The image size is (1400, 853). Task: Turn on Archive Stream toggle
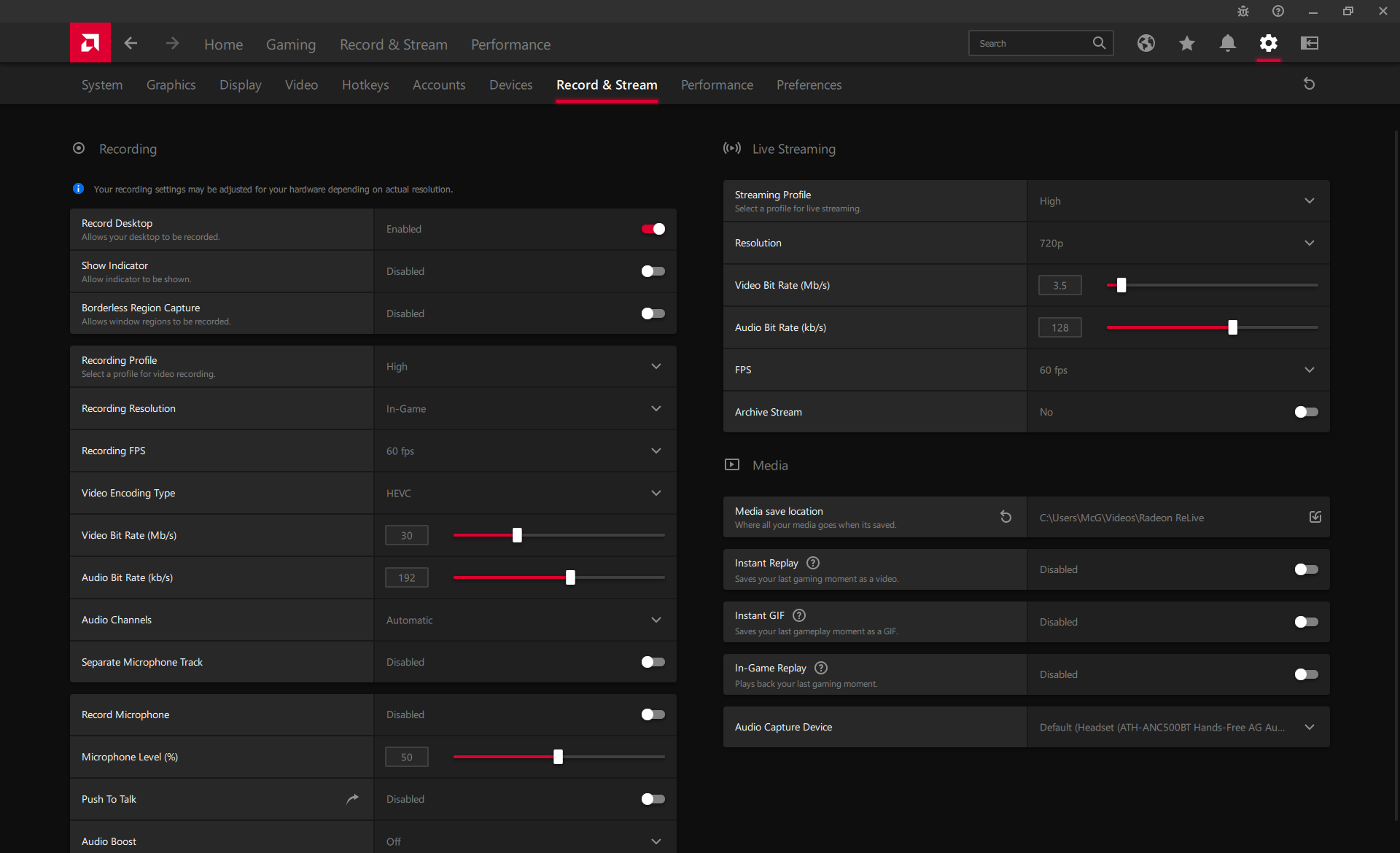pos(1305,412)
